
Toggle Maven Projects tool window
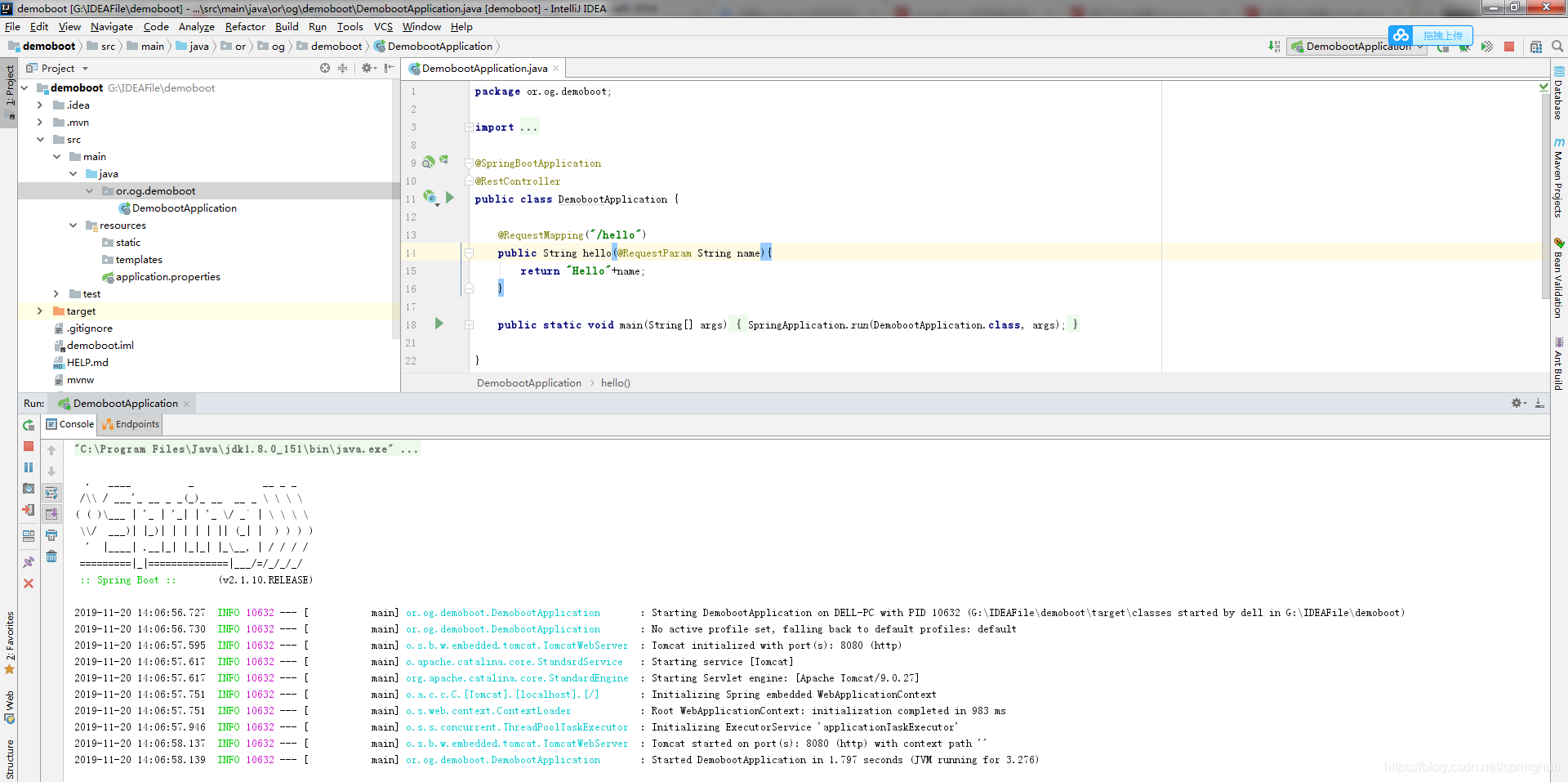click(1558, 177)
